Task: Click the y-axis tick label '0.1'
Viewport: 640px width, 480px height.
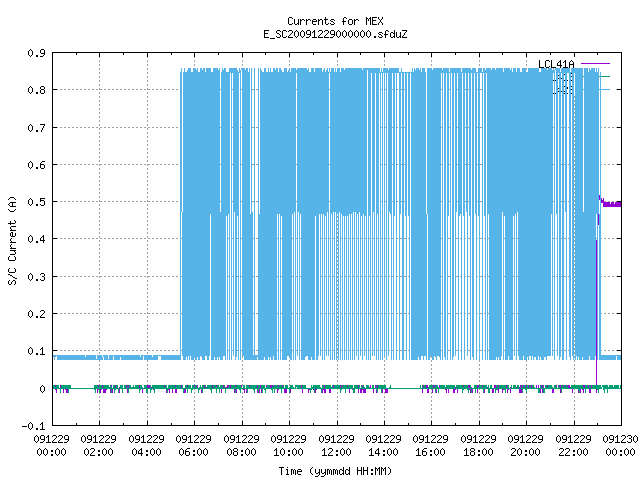Action: (36, 351)
